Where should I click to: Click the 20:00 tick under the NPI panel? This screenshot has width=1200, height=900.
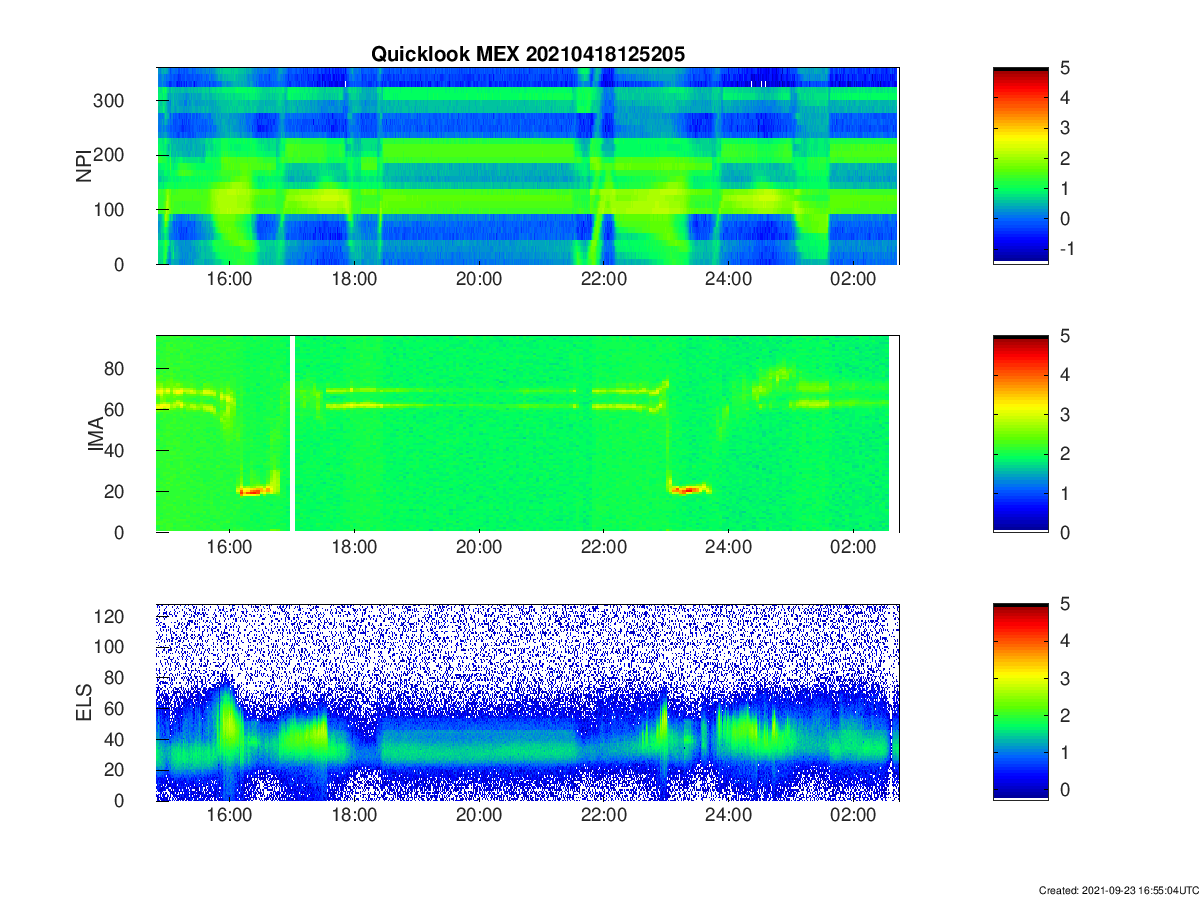point(479,280)
